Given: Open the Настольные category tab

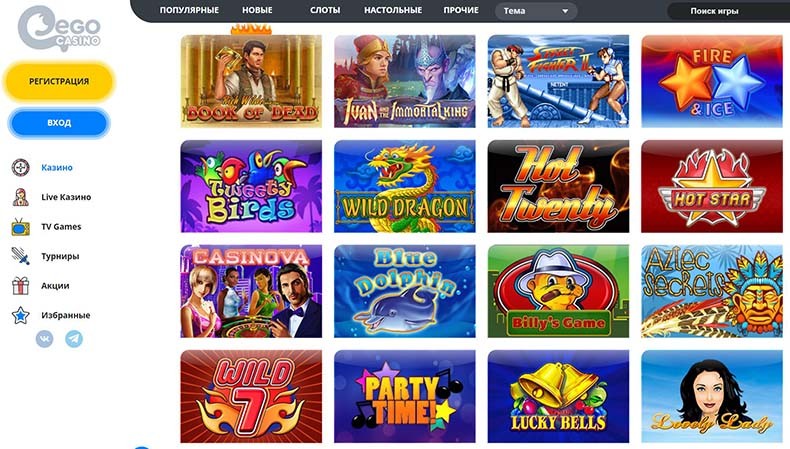Looking at the screenshot, I should 393,10.
